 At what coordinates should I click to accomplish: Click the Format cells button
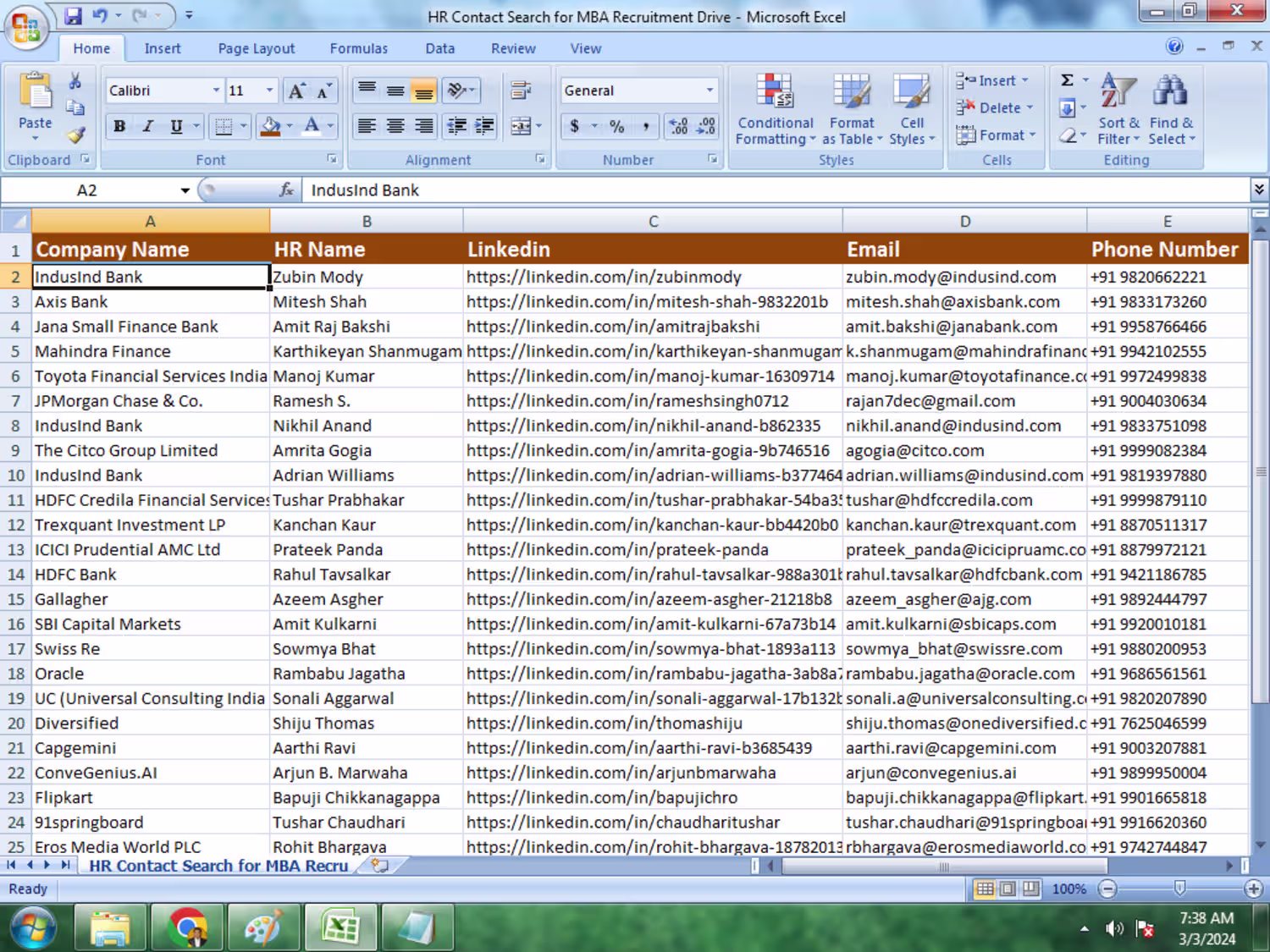tap(996, 135)
